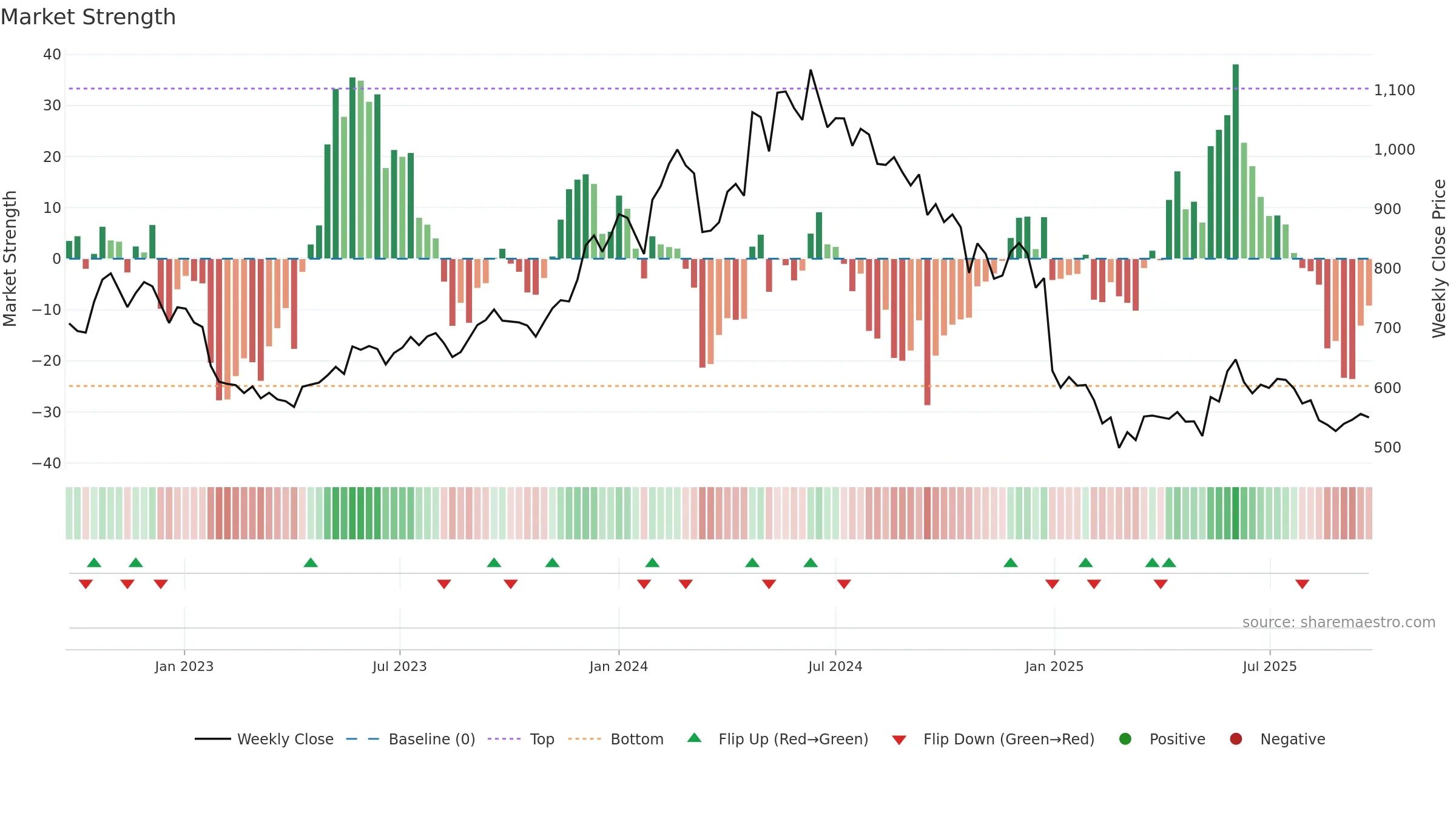Click the 1,000 price tick on the right axis
The width and height of the screenshot is (1456, 819).
point(1395,149)
